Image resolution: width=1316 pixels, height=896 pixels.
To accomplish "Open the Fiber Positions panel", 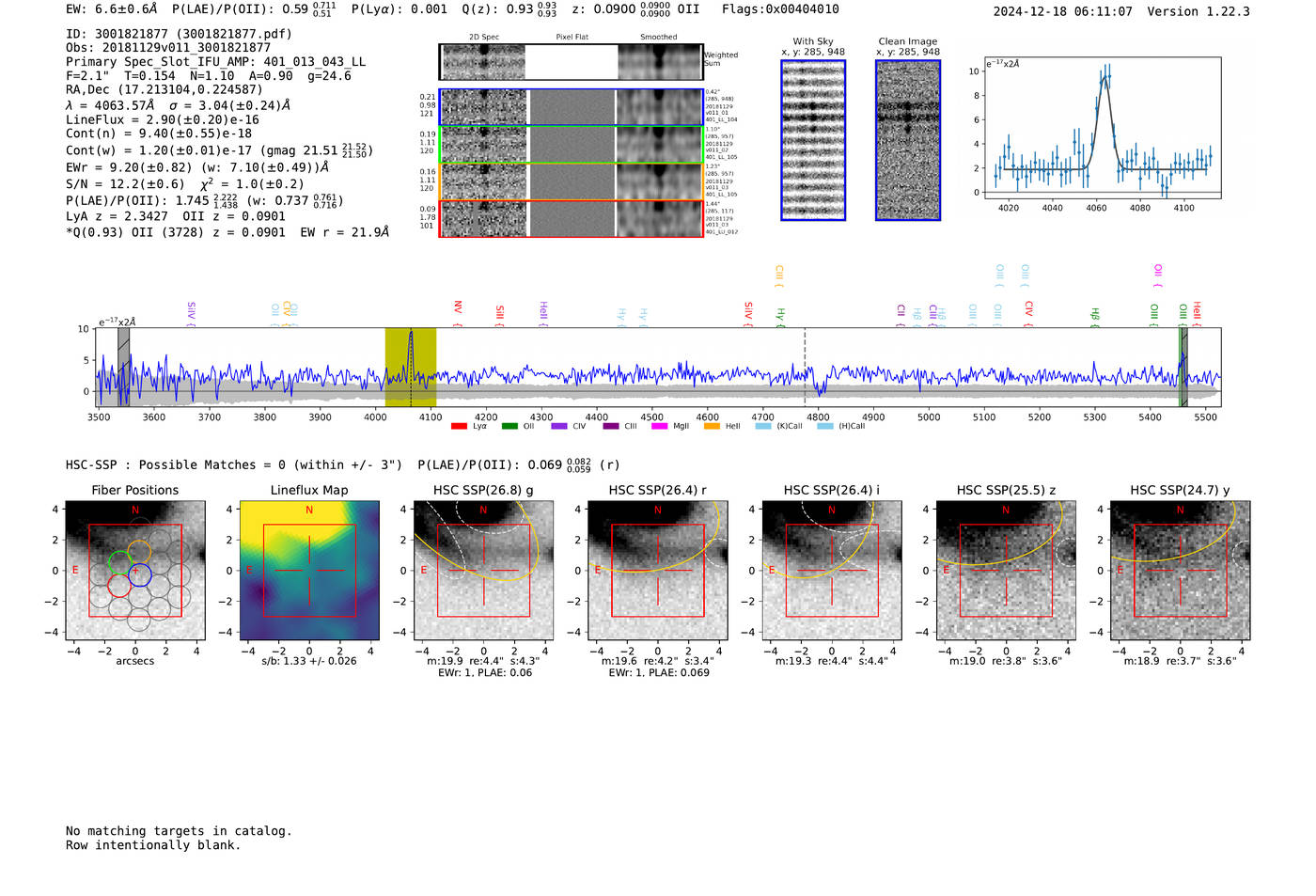I will [135, 571].
